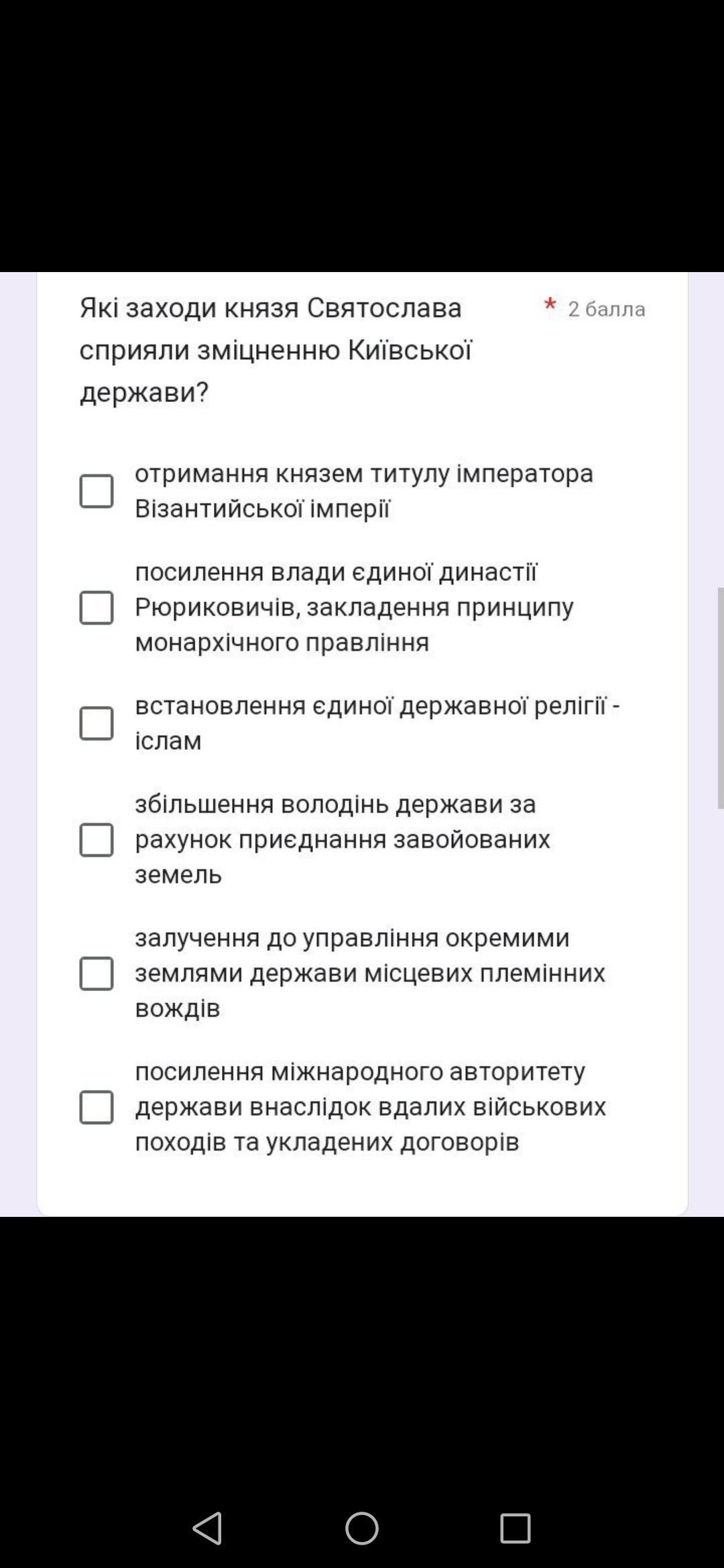Check 'отримання князем титулу імператора' box

click(97, 491)
